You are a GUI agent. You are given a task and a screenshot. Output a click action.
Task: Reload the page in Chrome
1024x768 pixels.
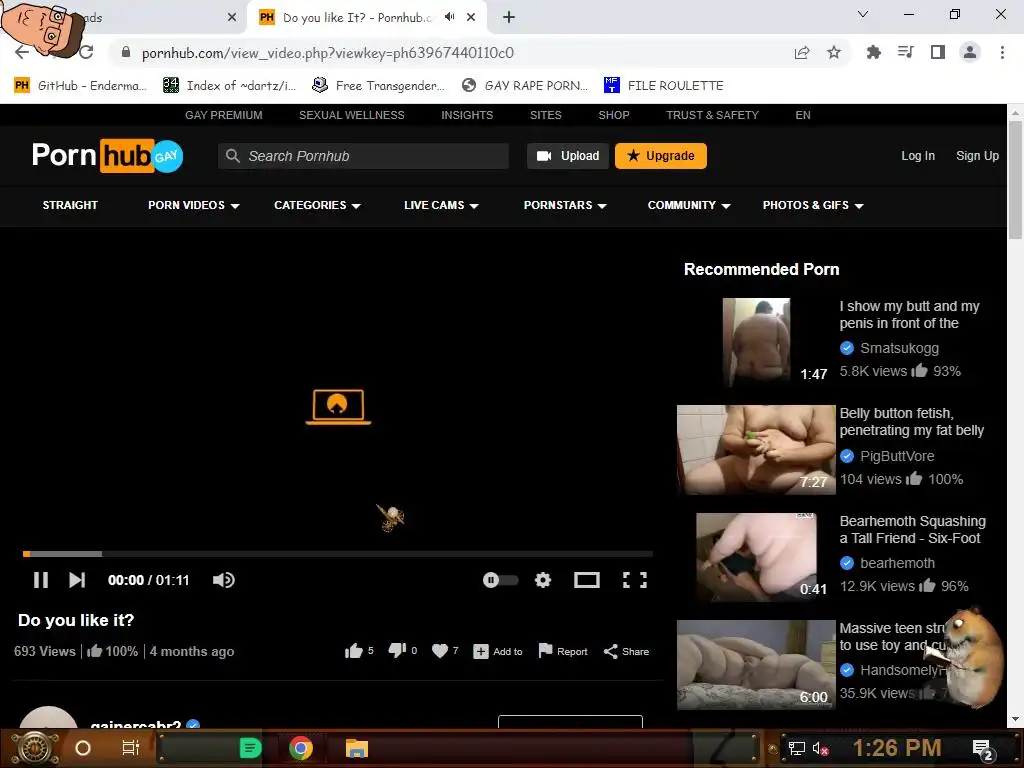click(86, 52)
